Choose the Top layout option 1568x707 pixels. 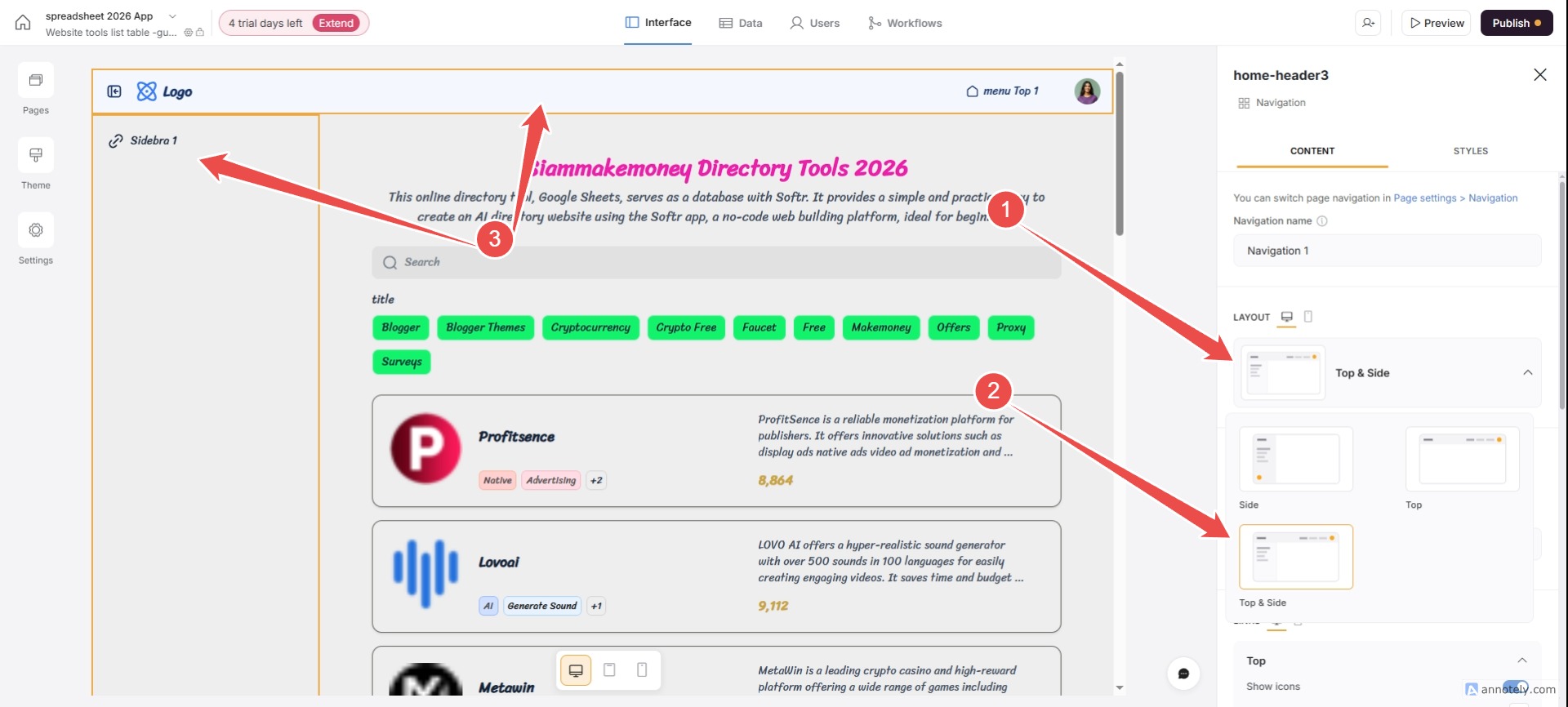[x=1462, y=460]
